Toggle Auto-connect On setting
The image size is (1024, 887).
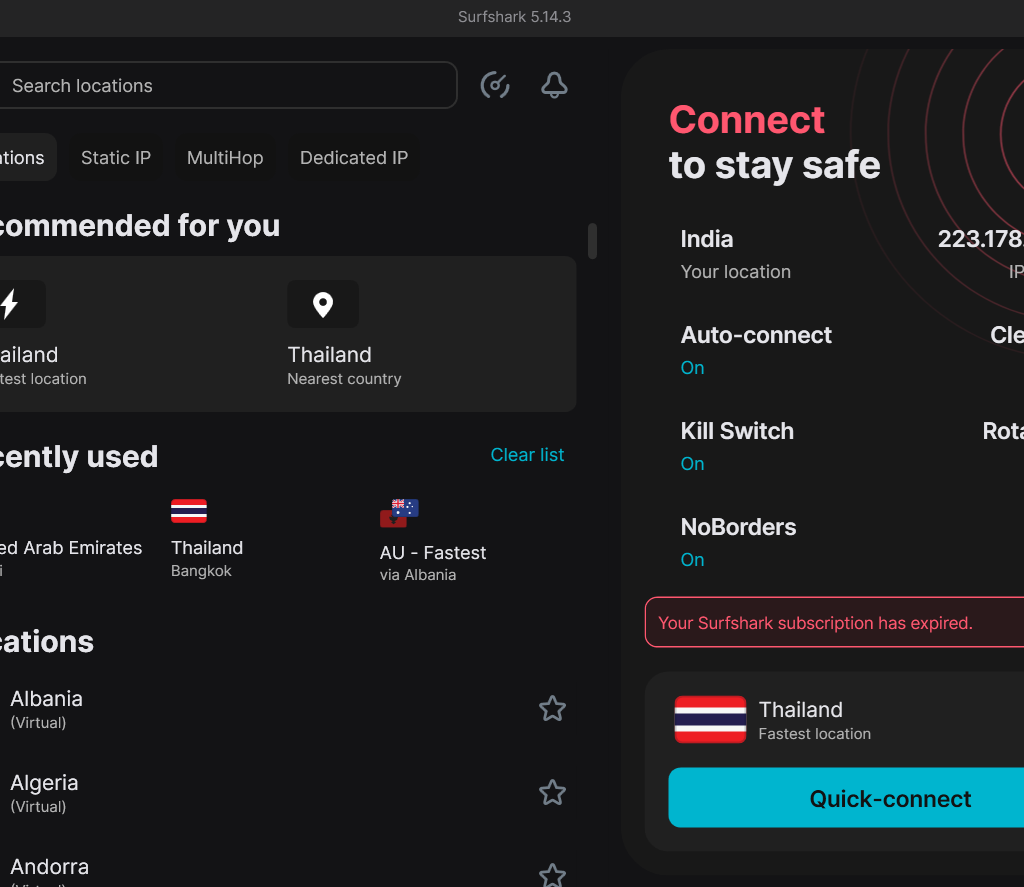point(693,368)
